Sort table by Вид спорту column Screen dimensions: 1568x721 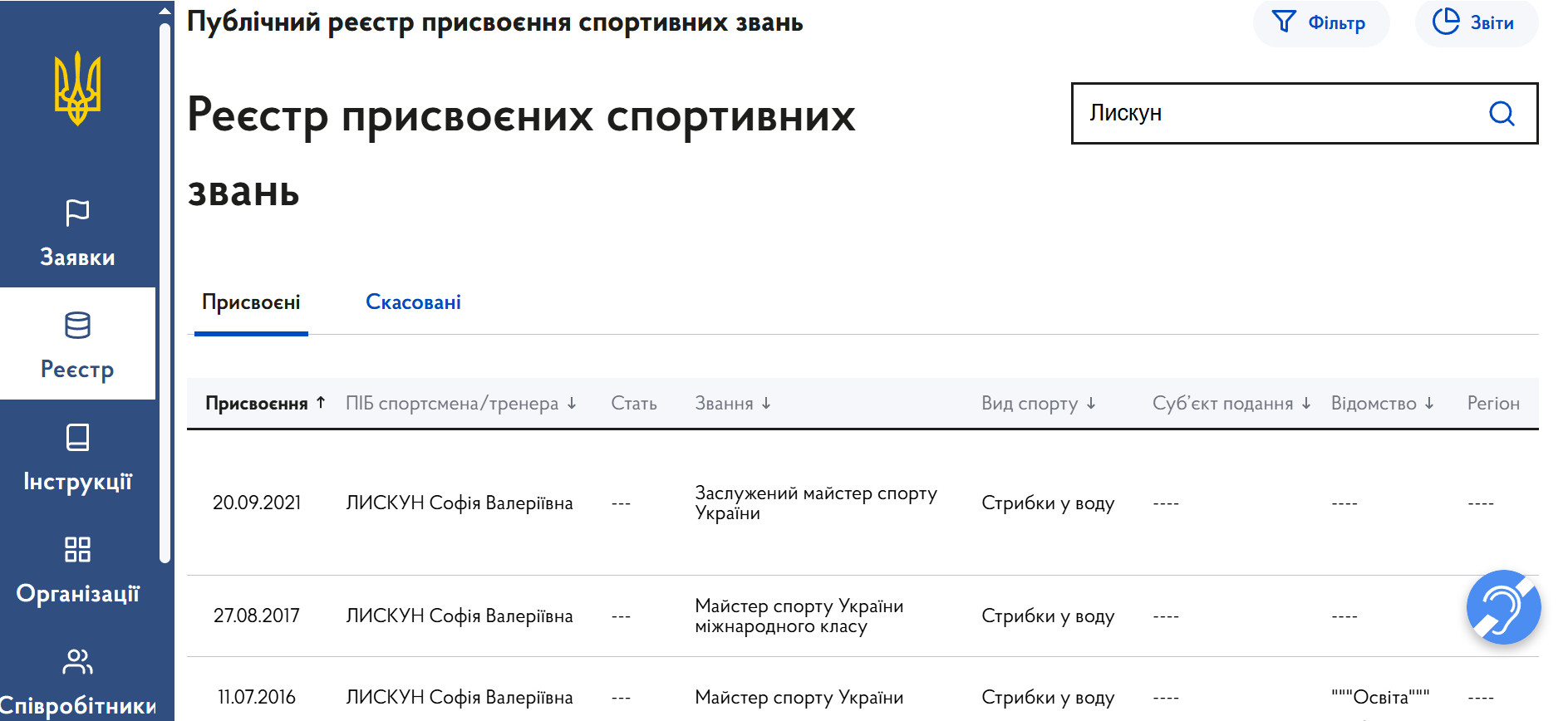[1038, 404]
